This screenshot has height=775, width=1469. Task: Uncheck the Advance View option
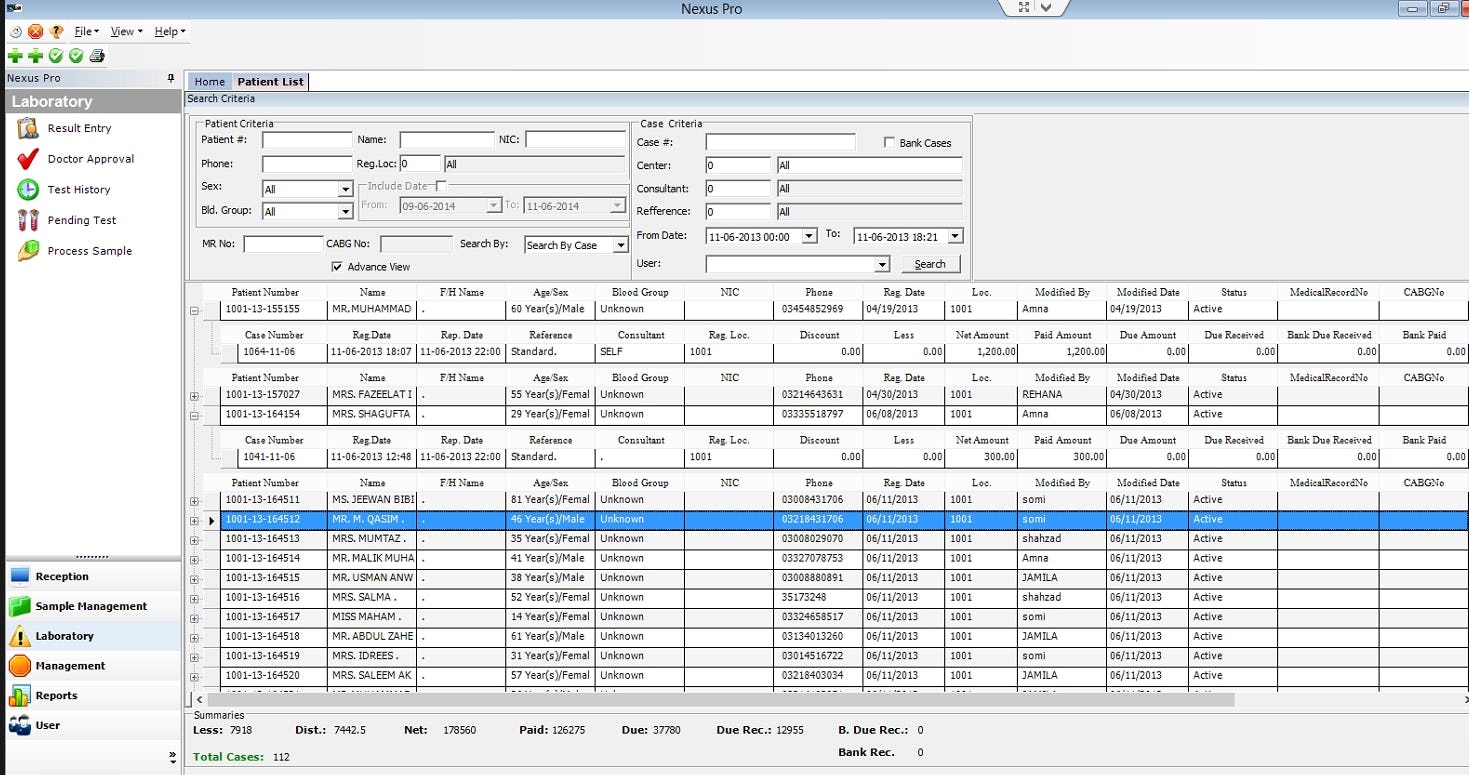(337, 266)
